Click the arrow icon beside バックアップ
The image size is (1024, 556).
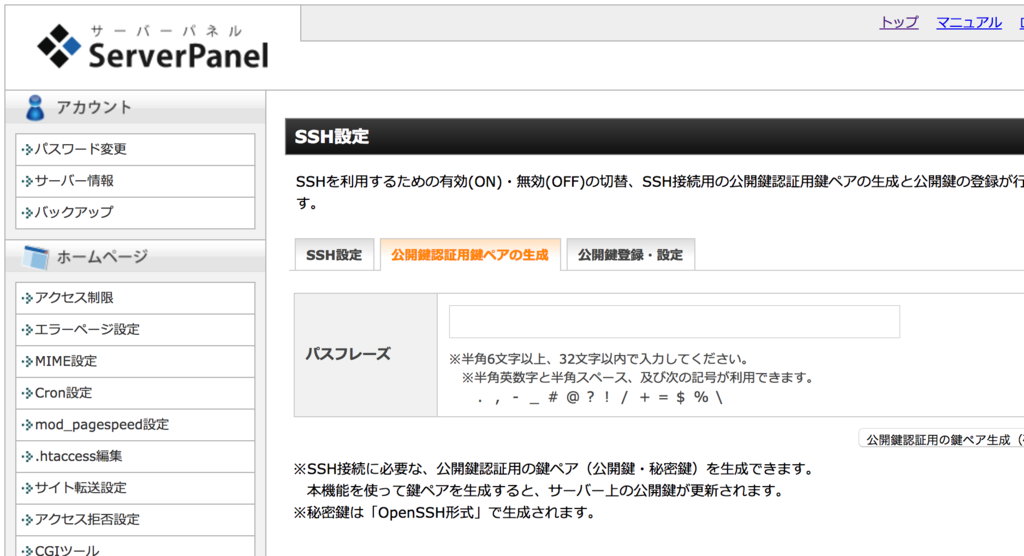click(x=27, y=213)
